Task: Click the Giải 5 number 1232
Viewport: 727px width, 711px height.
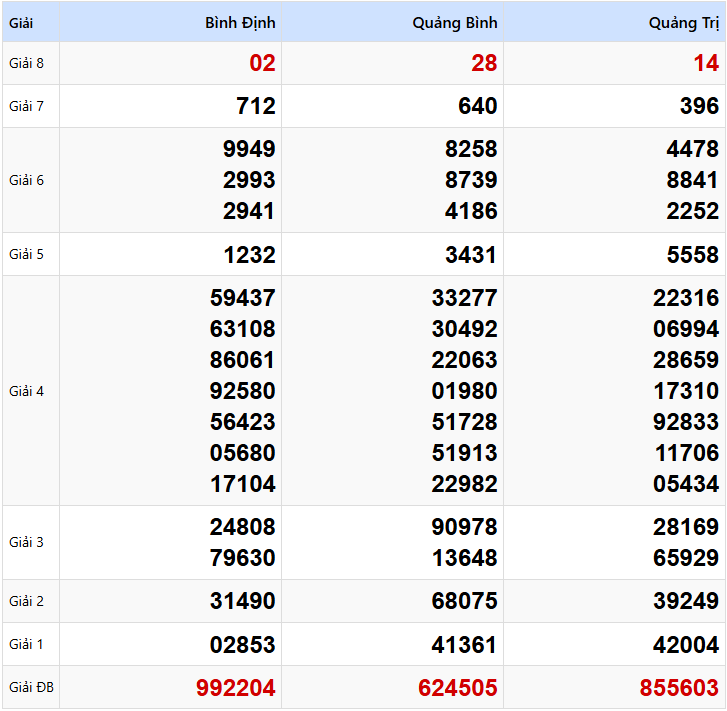Action: tap(249, 255)
